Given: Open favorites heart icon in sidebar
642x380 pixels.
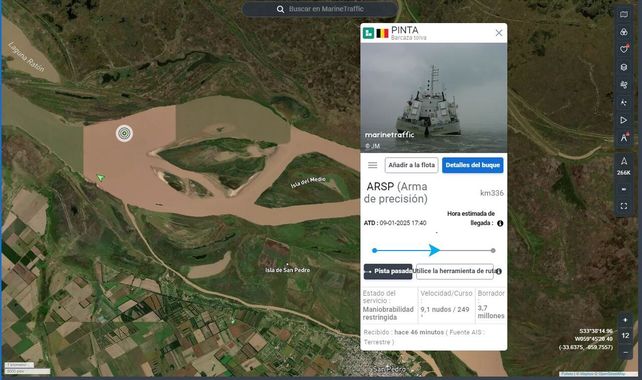Looking at the screenshot, I should tap(624, 49).
